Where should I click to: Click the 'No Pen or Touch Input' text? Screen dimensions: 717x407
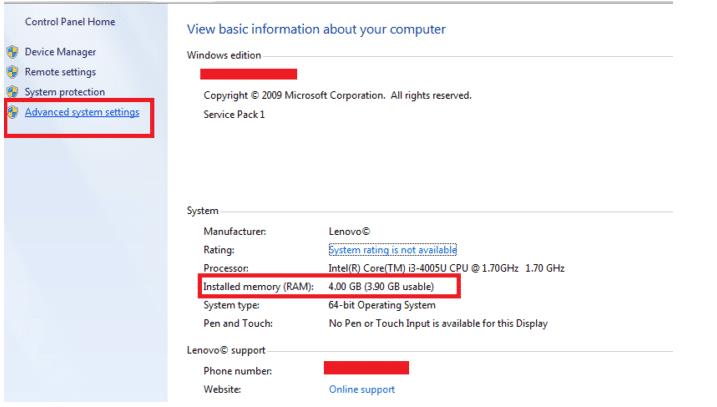point(438,323)
